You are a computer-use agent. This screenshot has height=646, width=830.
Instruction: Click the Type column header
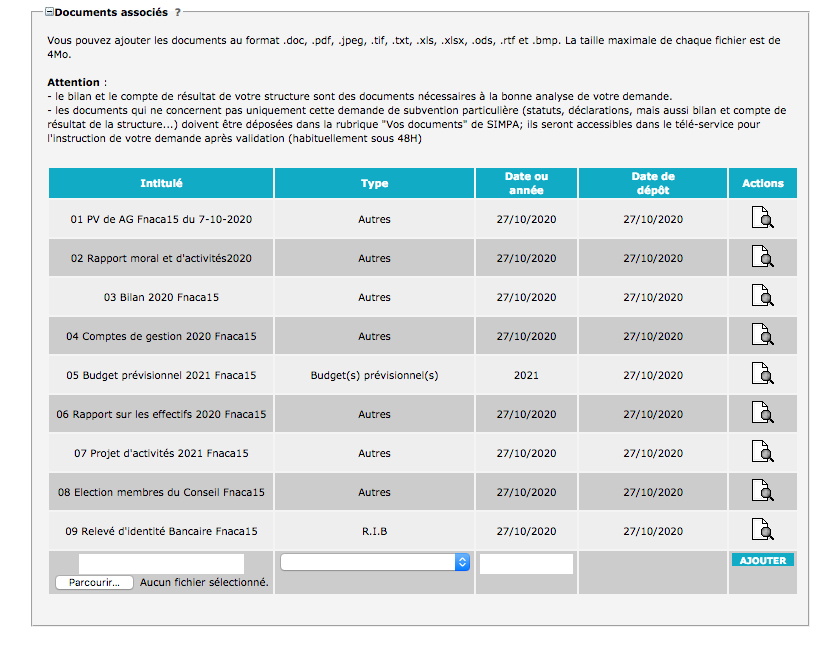point(374,183)
